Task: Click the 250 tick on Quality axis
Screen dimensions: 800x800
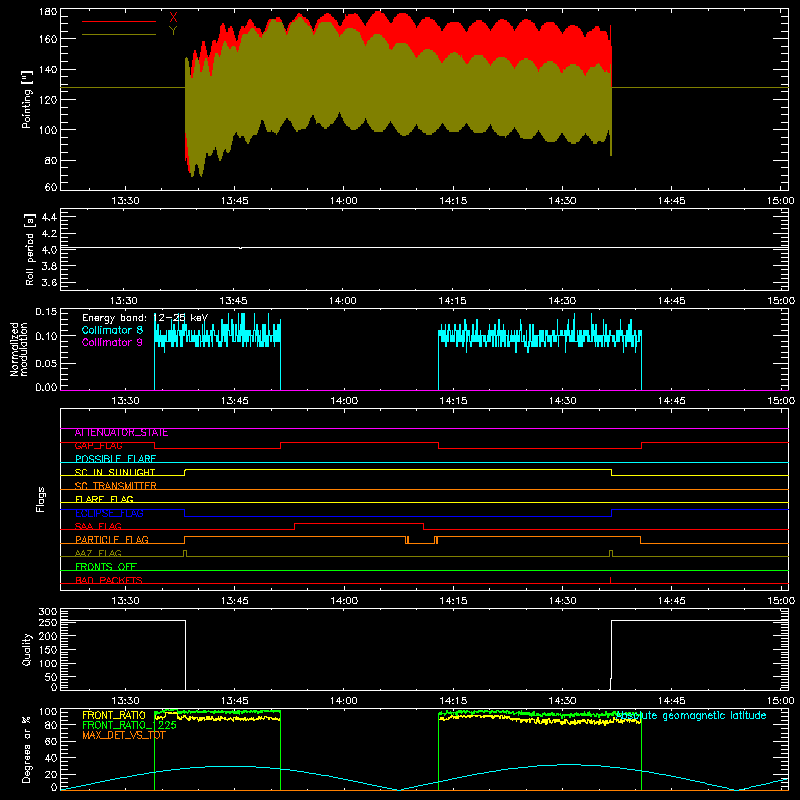Action: point(48,623)
